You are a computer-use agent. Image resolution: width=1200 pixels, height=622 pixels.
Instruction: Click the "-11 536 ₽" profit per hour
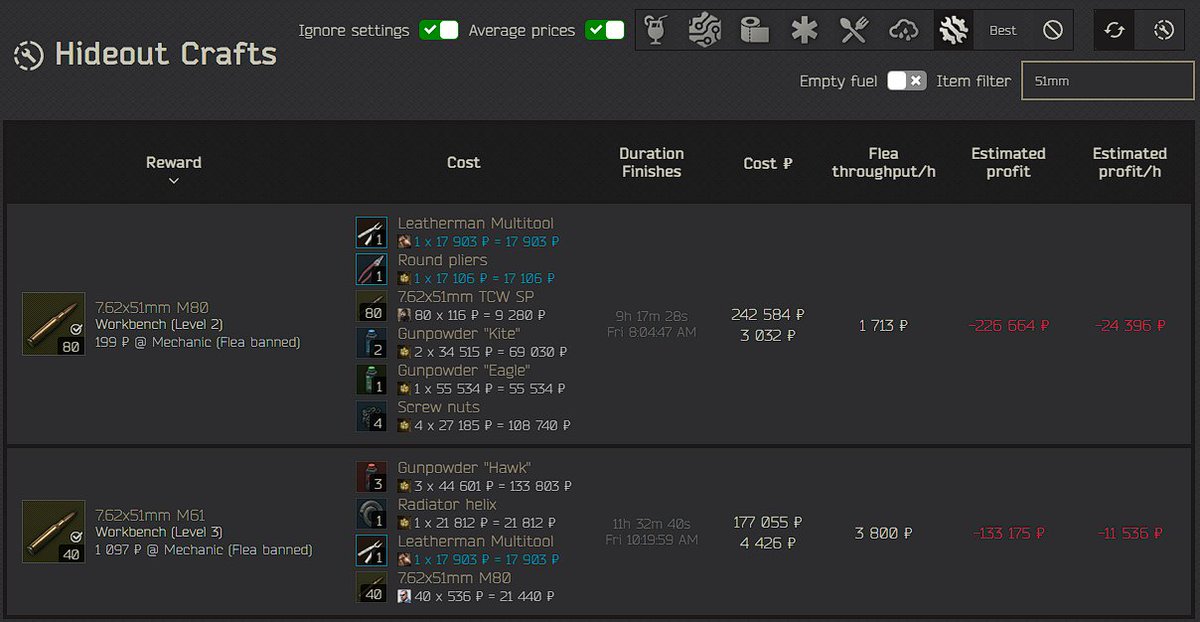click(x=1130, y=533)
